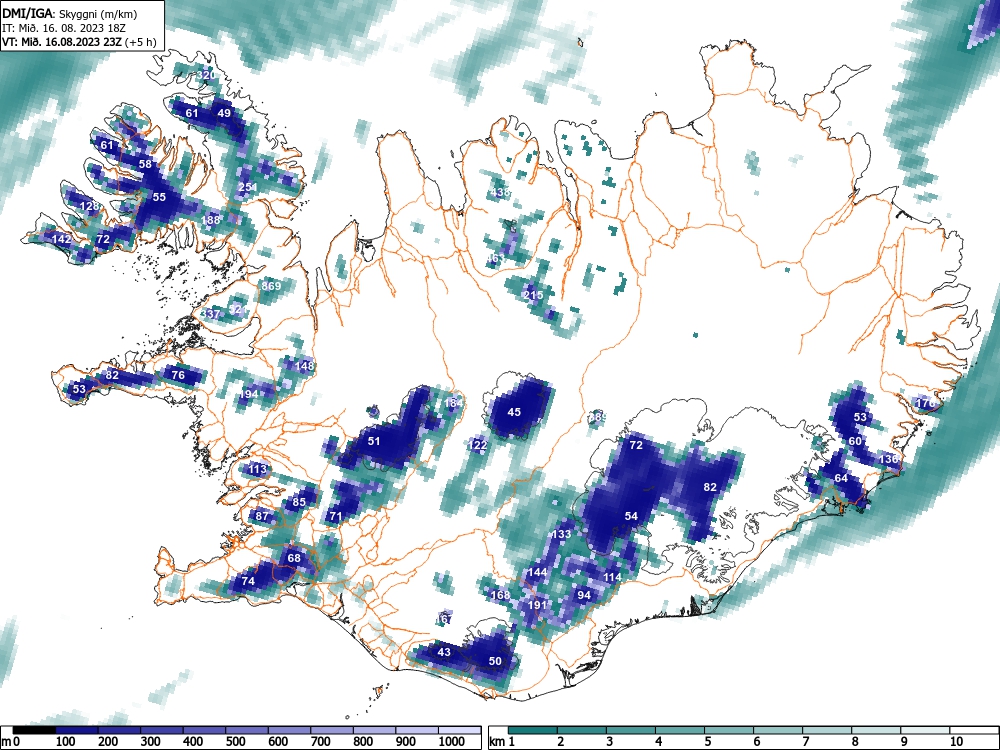The image size is (1000, 750).
Task: Click the visibility value 188
Action: [x=210, y=220]
